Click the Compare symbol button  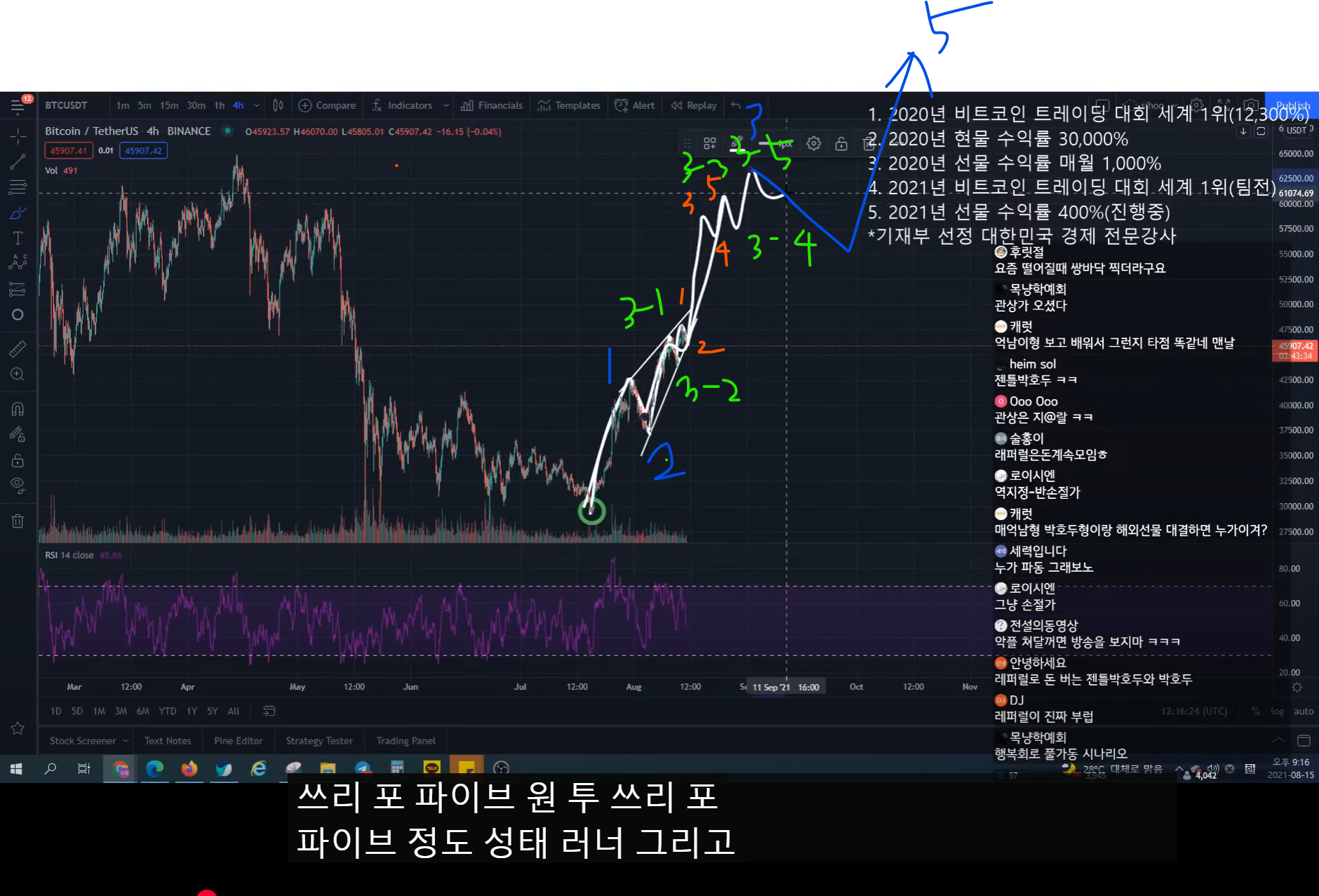328,105
